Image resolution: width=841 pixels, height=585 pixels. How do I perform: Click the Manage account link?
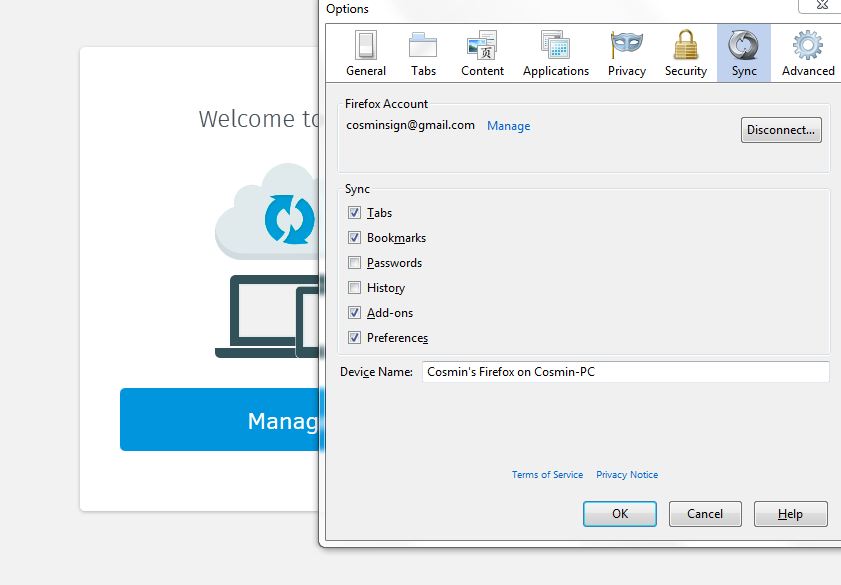[508, 126]
